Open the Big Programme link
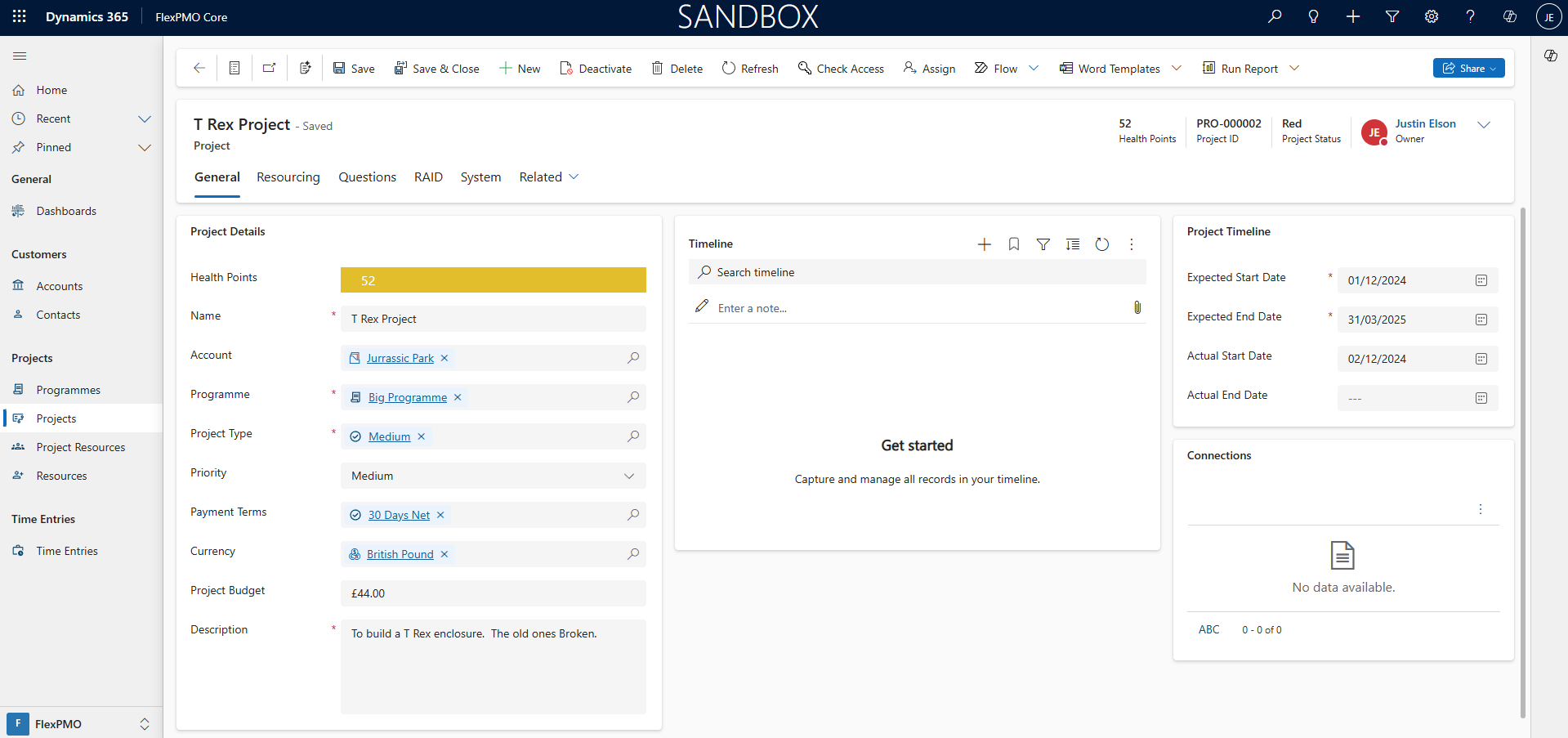 407,397
